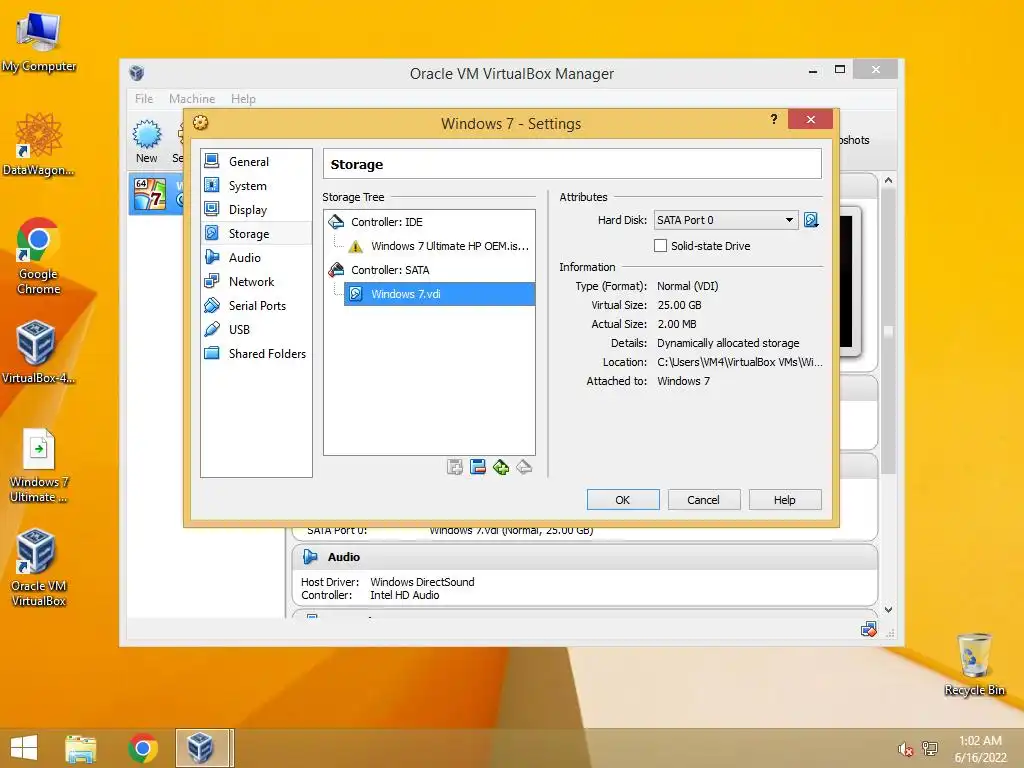Screen dimensions: 1024x768
Task: Open the File menu in VirtualBox Manager
Action: click(x=144, y=99)
